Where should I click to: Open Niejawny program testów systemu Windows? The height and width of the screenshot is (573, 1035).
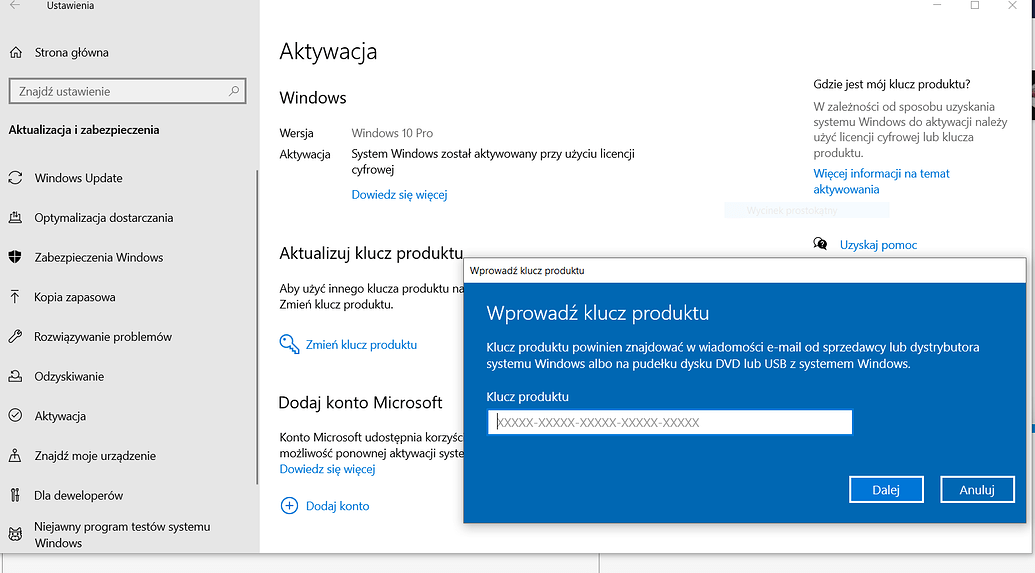(x=122, y=535)
